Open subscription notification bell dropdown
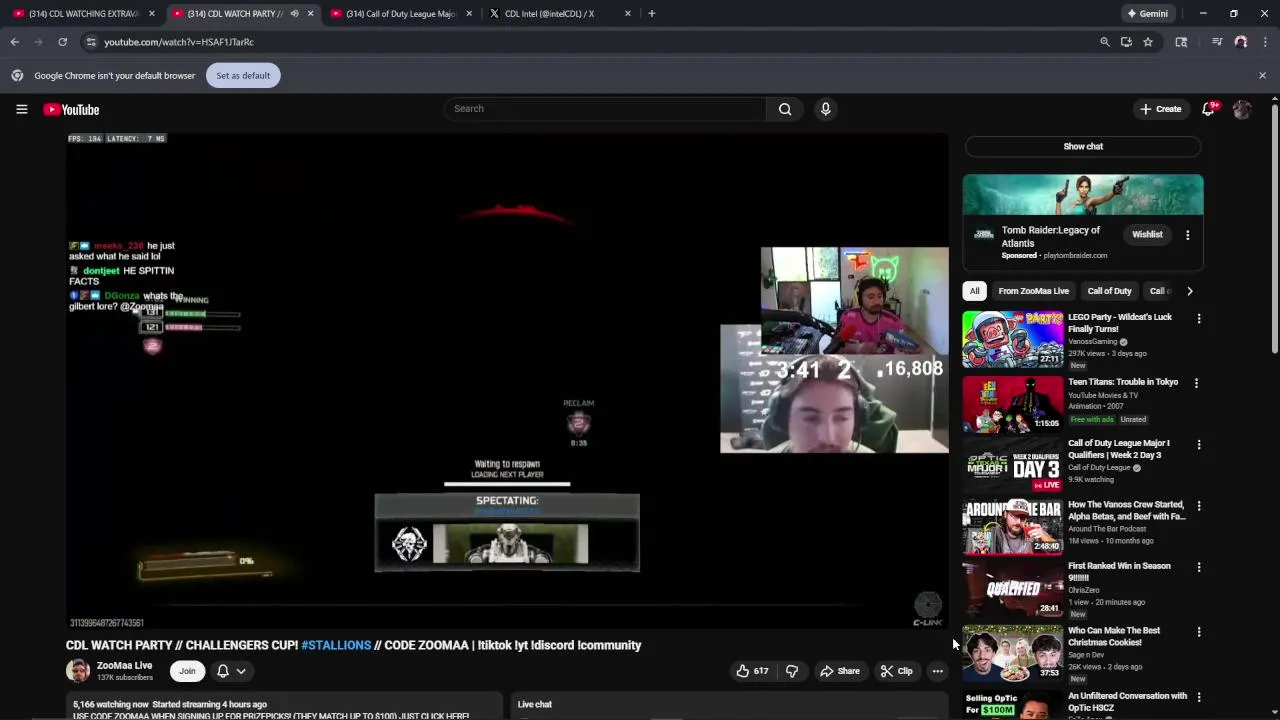 coord(231,671)
